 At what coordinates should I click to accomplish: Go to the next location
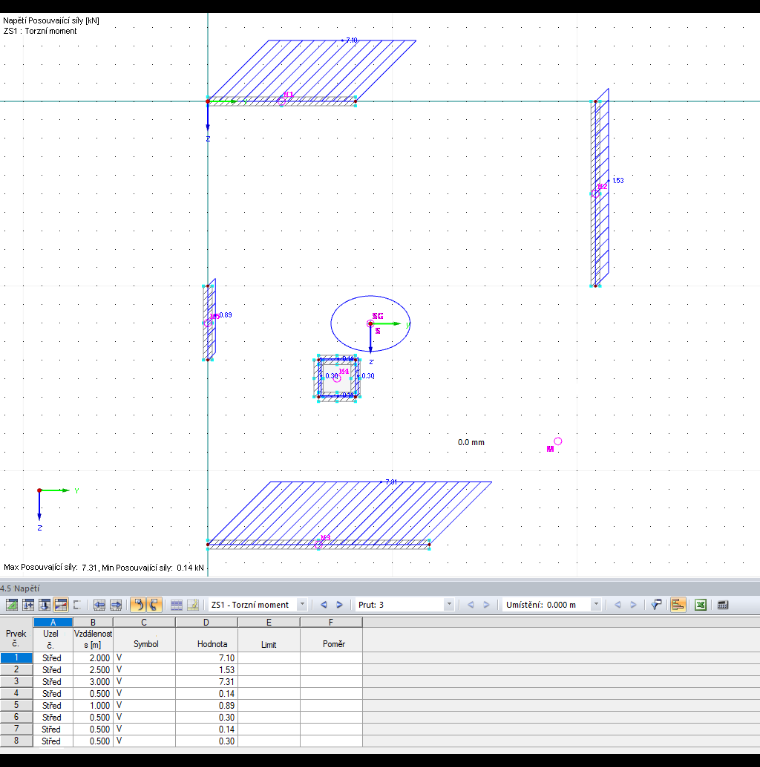633,605
